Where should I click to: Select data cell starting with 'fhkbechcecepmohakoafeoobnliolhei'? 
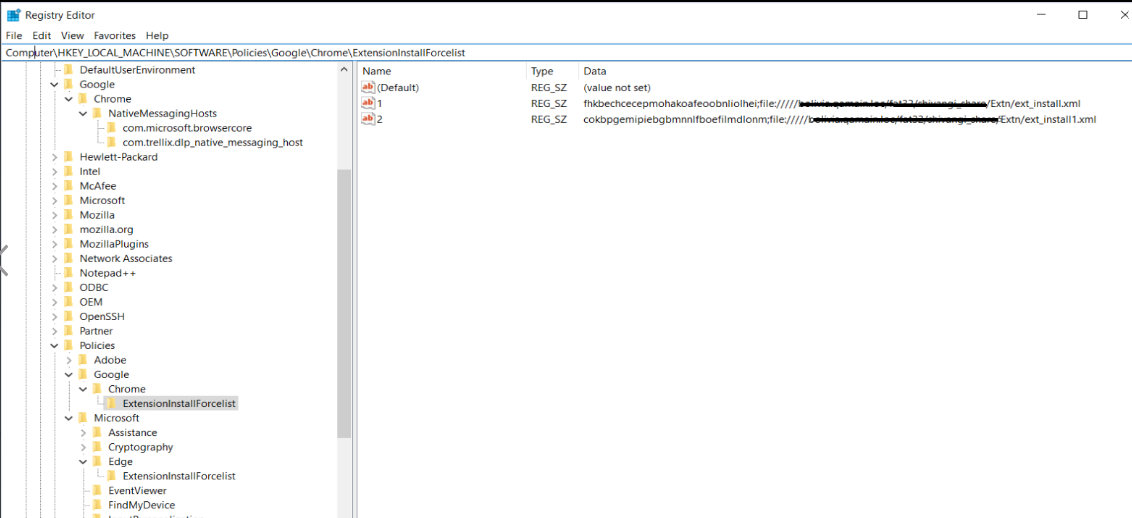point(832,103)
